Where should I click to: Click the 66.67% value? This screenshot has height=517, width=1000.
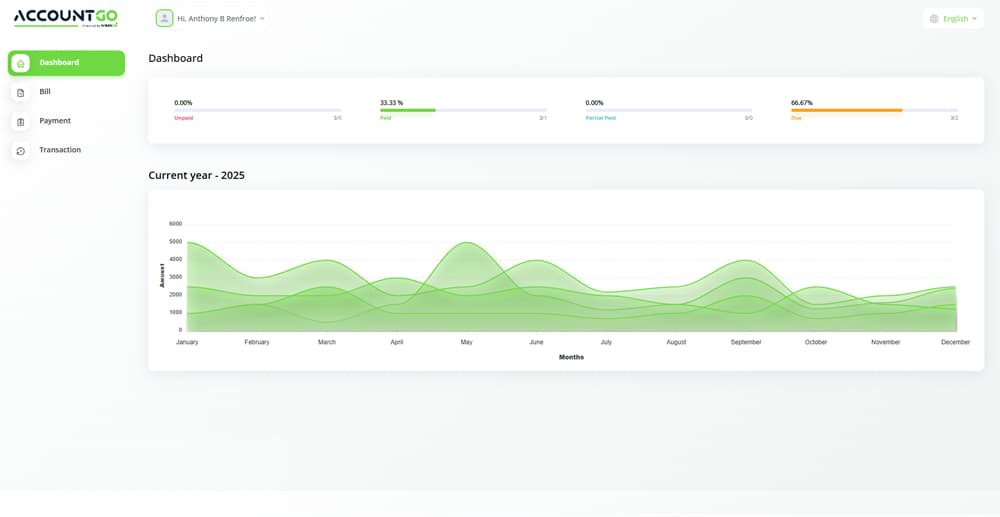point(802,103)
